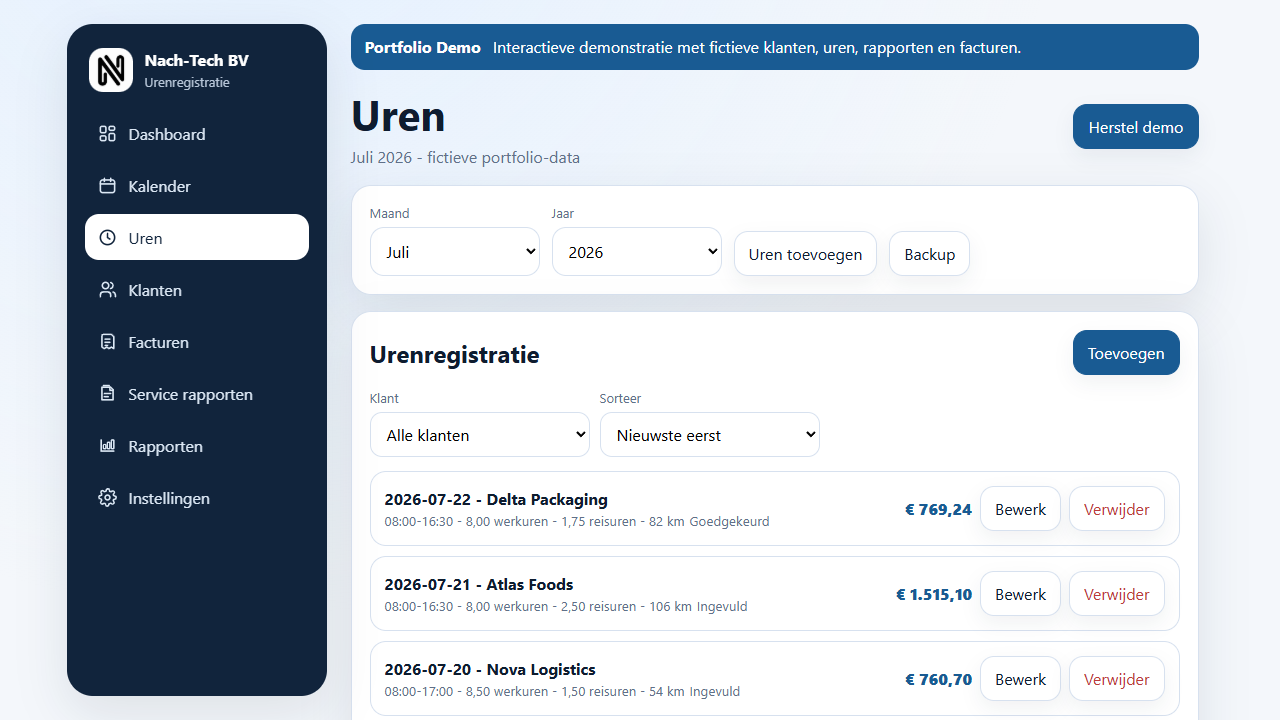Image resolution: width=1280 pixels, height=720 pixels.
Task: Click the amount € 769,24
Action: [938, 509]
